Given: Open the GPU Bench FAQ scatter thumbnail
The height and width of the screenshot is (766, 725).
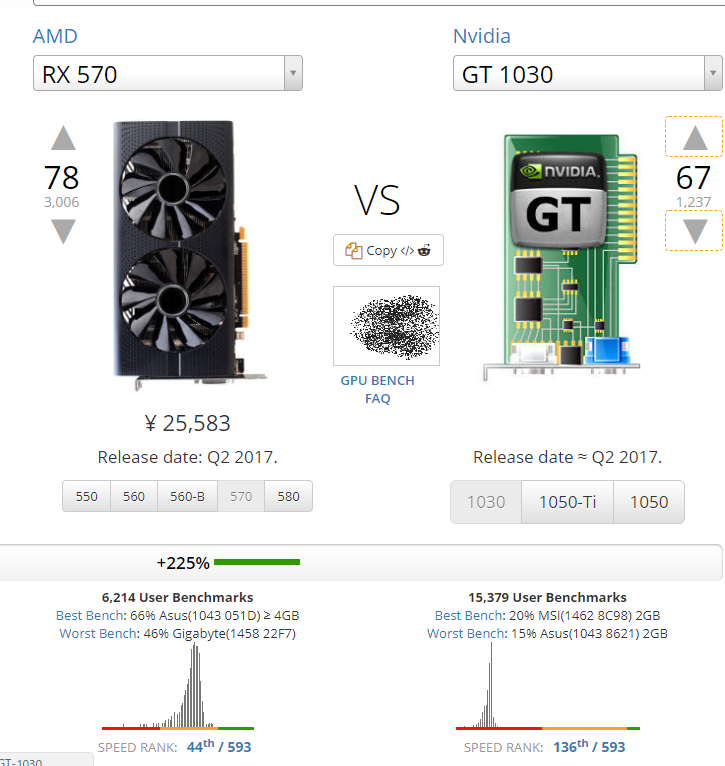Looking at the screenshot, I should tap(386, 326).
